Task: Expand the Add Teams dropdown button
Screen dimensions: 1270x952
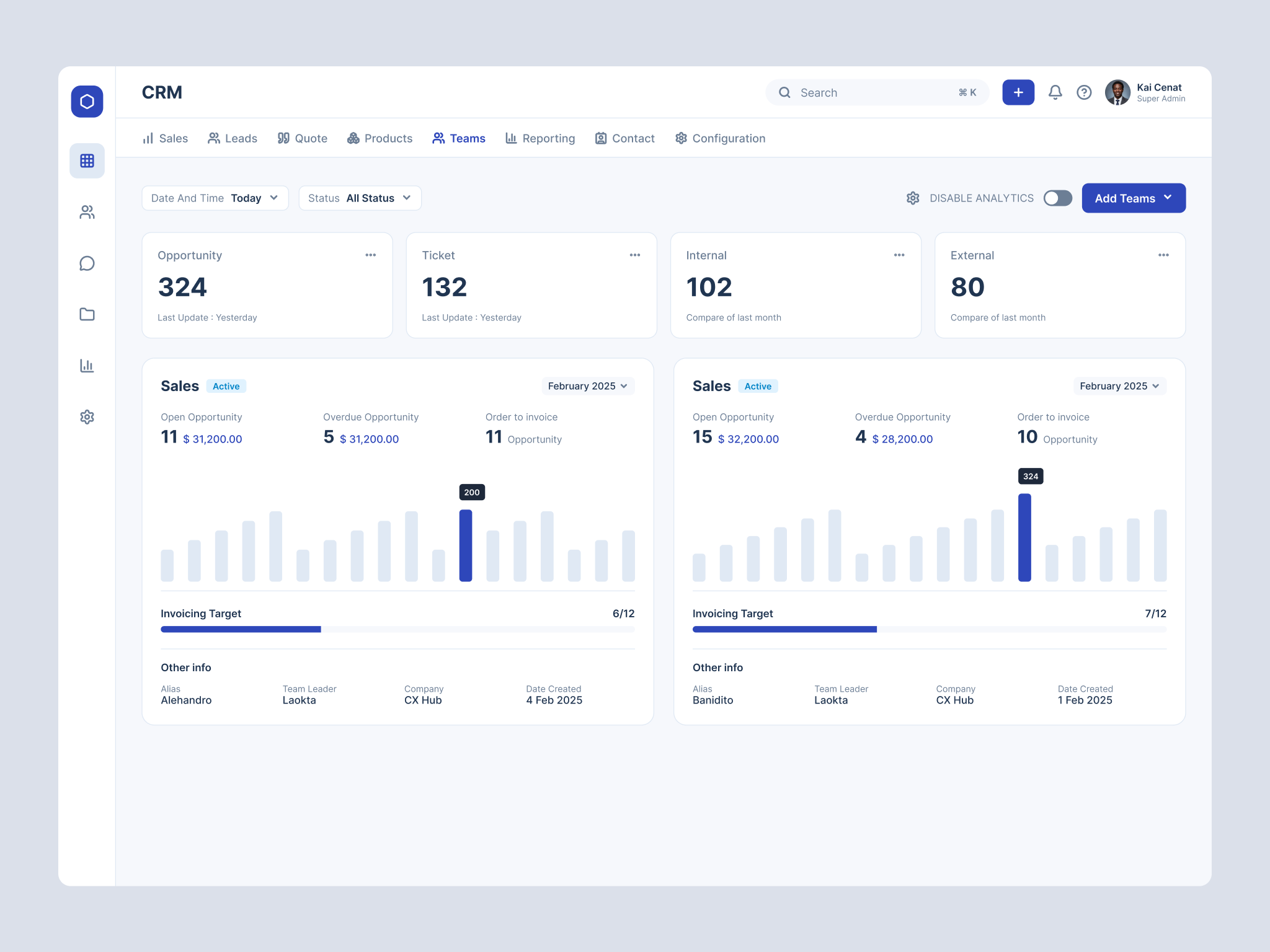Action: pyautogui.click(x=1134, y=198)
